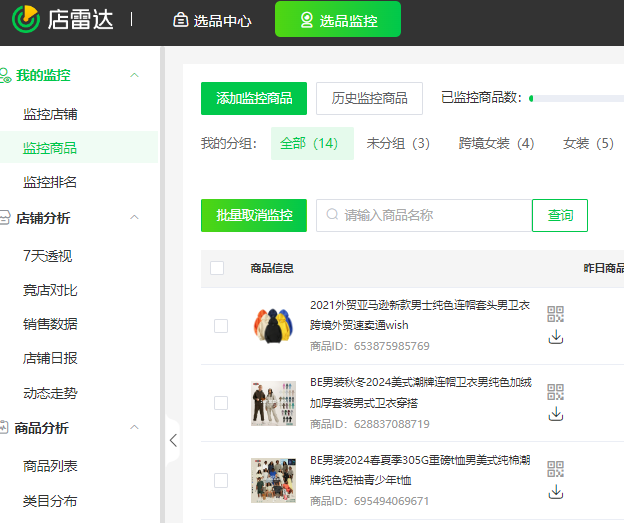Open QR code for third product

coord(556,469)
